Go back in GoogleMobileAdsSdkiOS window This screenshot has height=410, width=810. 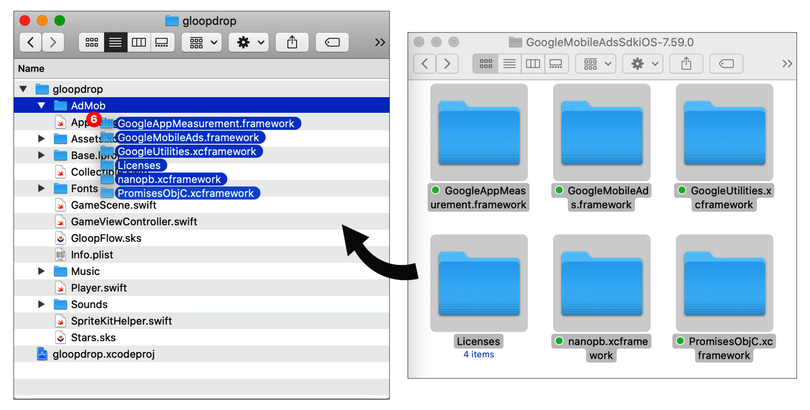click(425, 64)
